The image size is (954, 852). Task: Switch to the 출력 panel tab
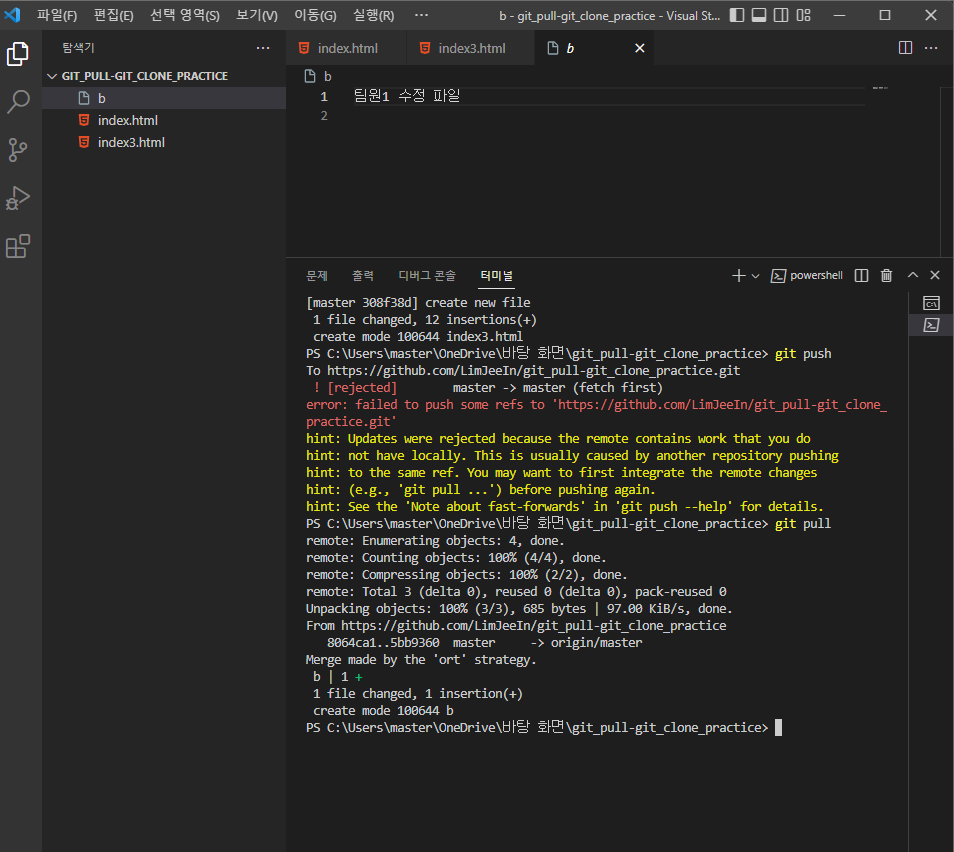point(363,276)
